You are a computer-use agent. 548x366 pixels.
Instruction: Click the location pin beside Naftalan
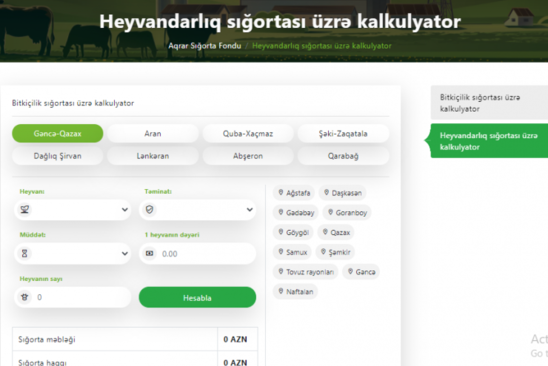pos(280,291)
